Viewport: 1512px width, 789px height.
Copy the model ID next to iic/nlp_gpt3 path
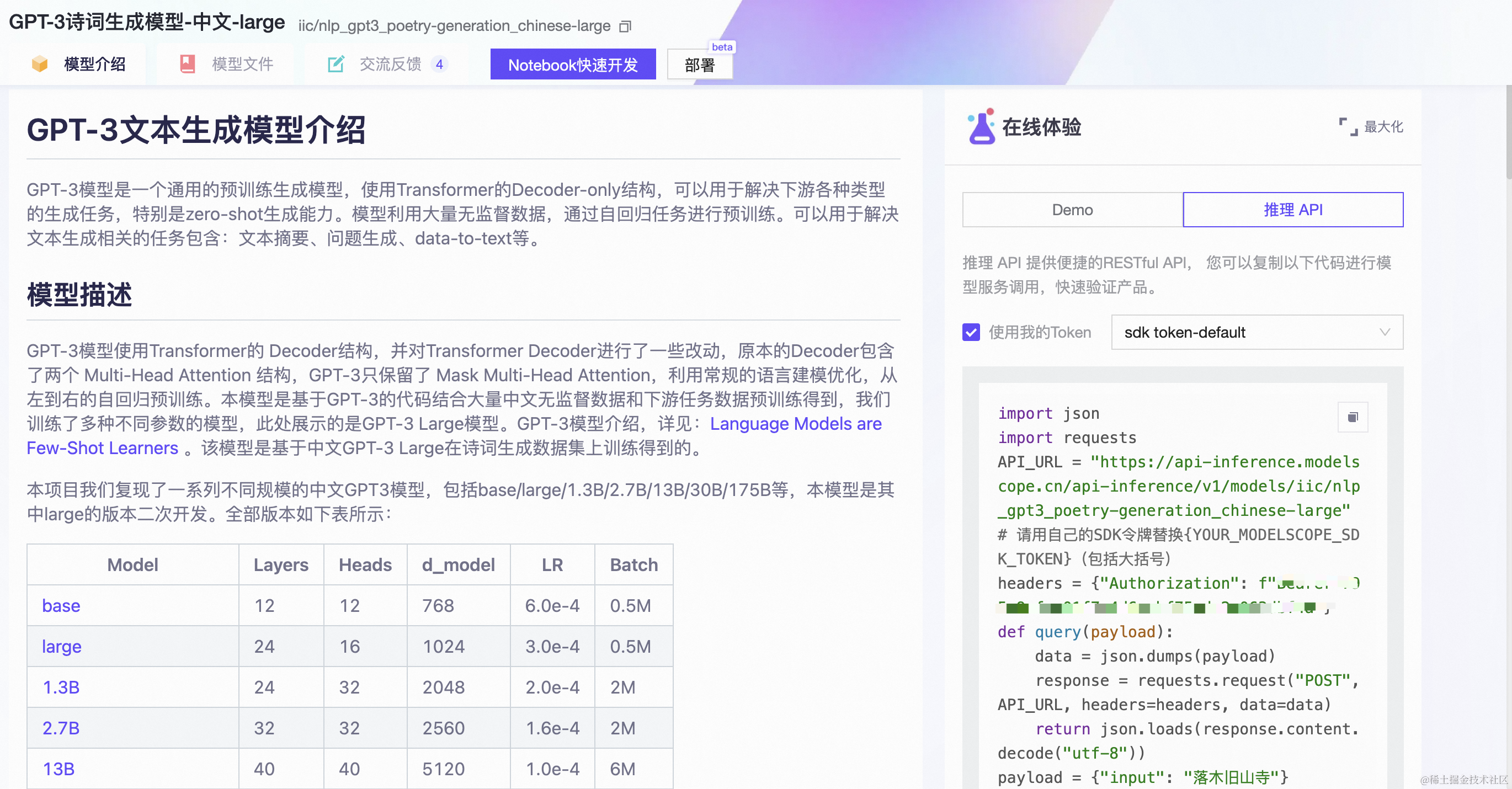point(626,26)
